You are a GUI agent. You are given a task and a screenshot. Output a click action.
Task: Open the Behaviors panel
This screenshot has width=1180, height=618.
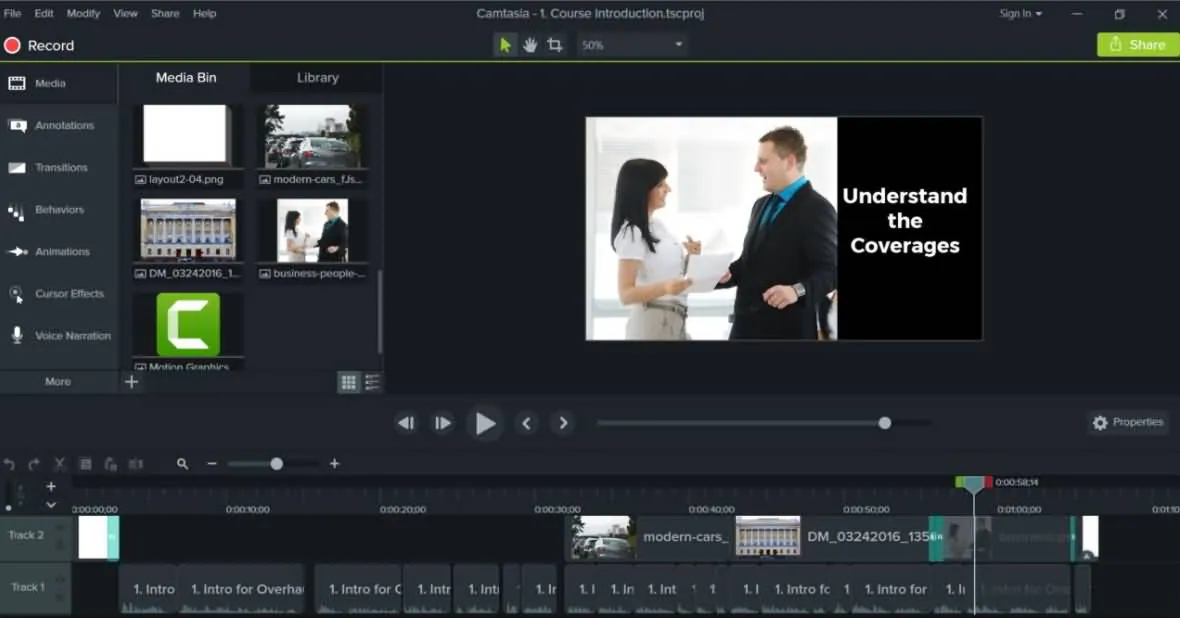click(59, 210)
